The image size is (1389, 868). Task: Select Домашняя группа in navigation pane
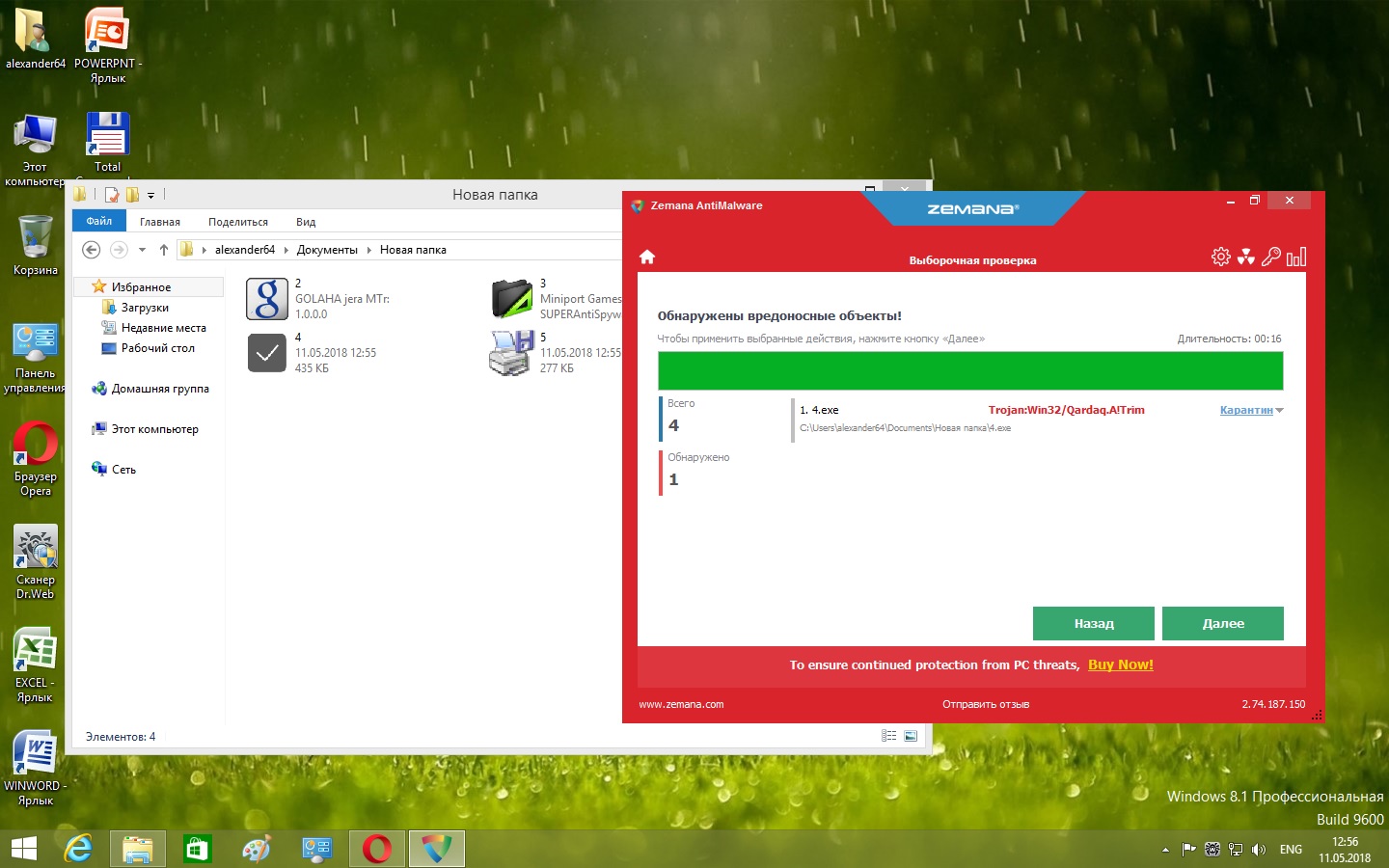tap(160, 389)
